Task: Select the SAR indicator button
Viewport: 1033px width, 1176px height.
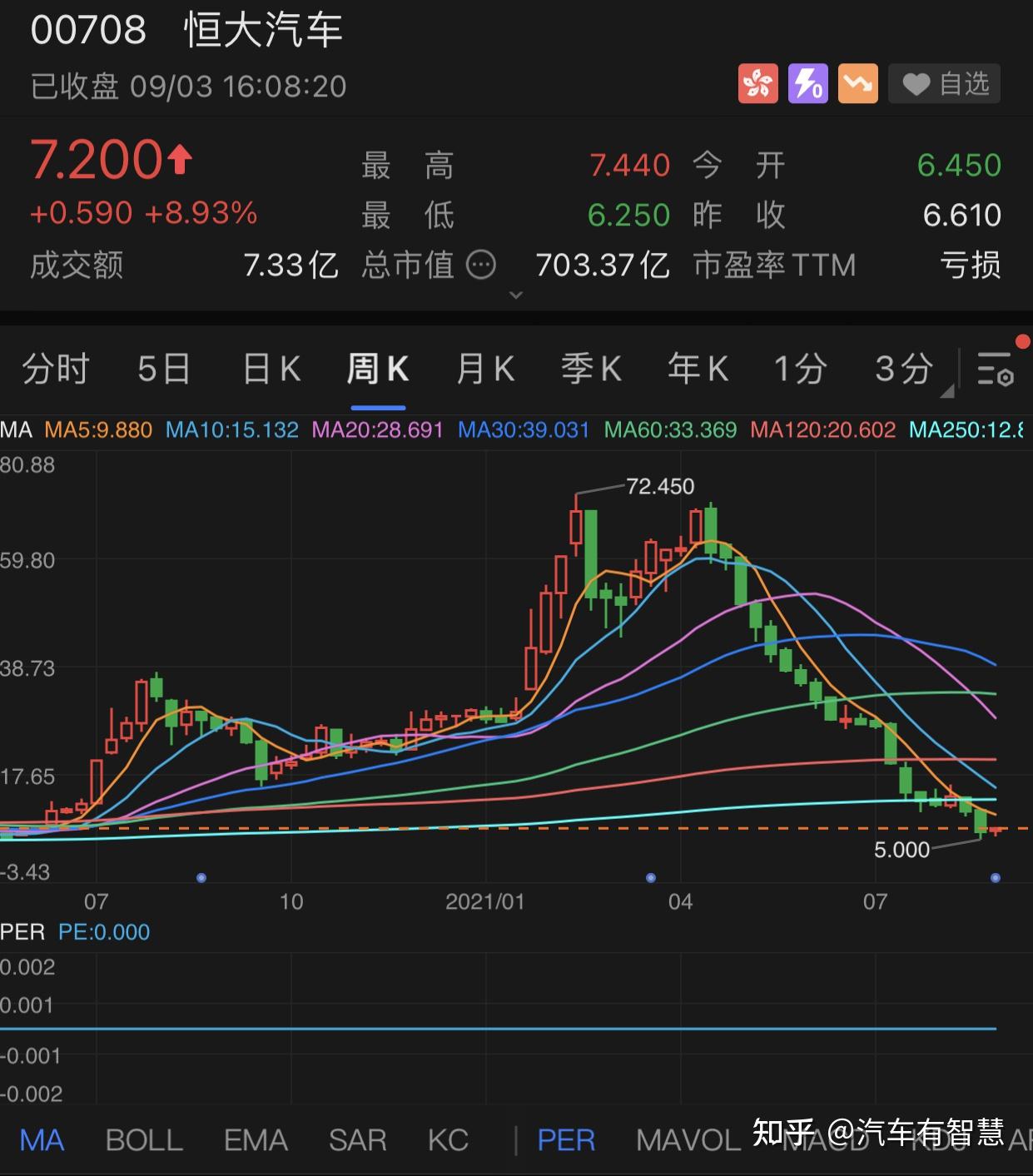Action: click(x=357, y=1141)
